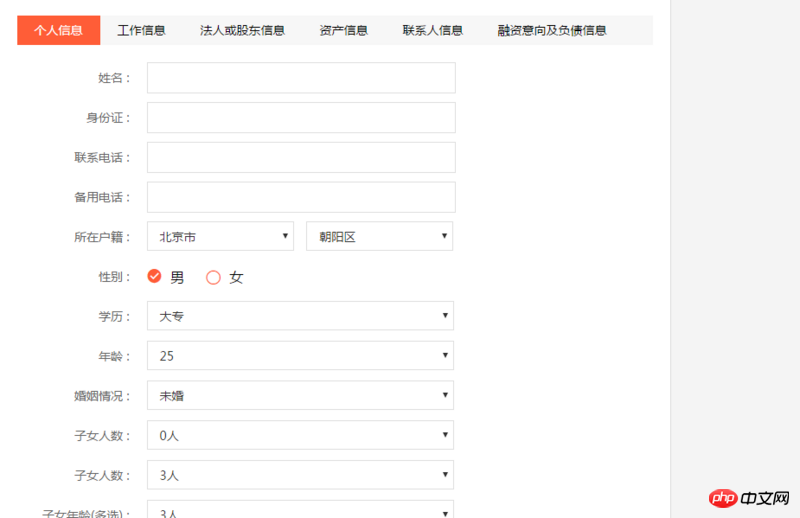Image resolution: width=800 pixels, height=518 pixels.
Task: Open the 子女人数 dropdown showing 3人
Action: 301,475
